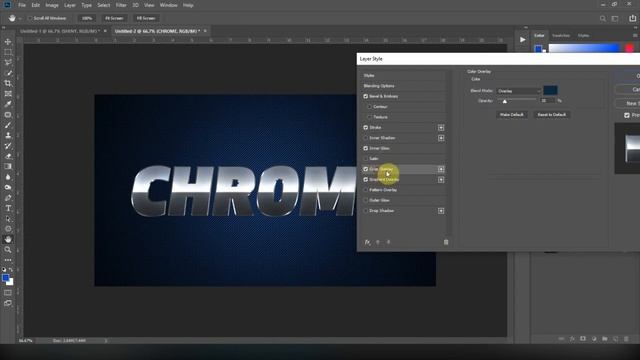Click the Change Screen Mode icon

(x=8, y=303)
